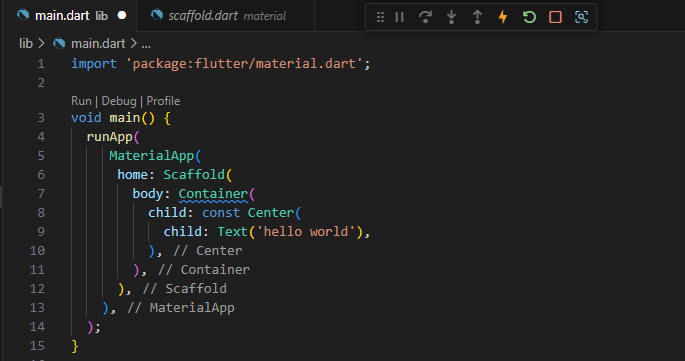Viewport: 685px width, 361px height.
Task: Restart debugging with green circular arrow
Action: click(x=529, y=17)
